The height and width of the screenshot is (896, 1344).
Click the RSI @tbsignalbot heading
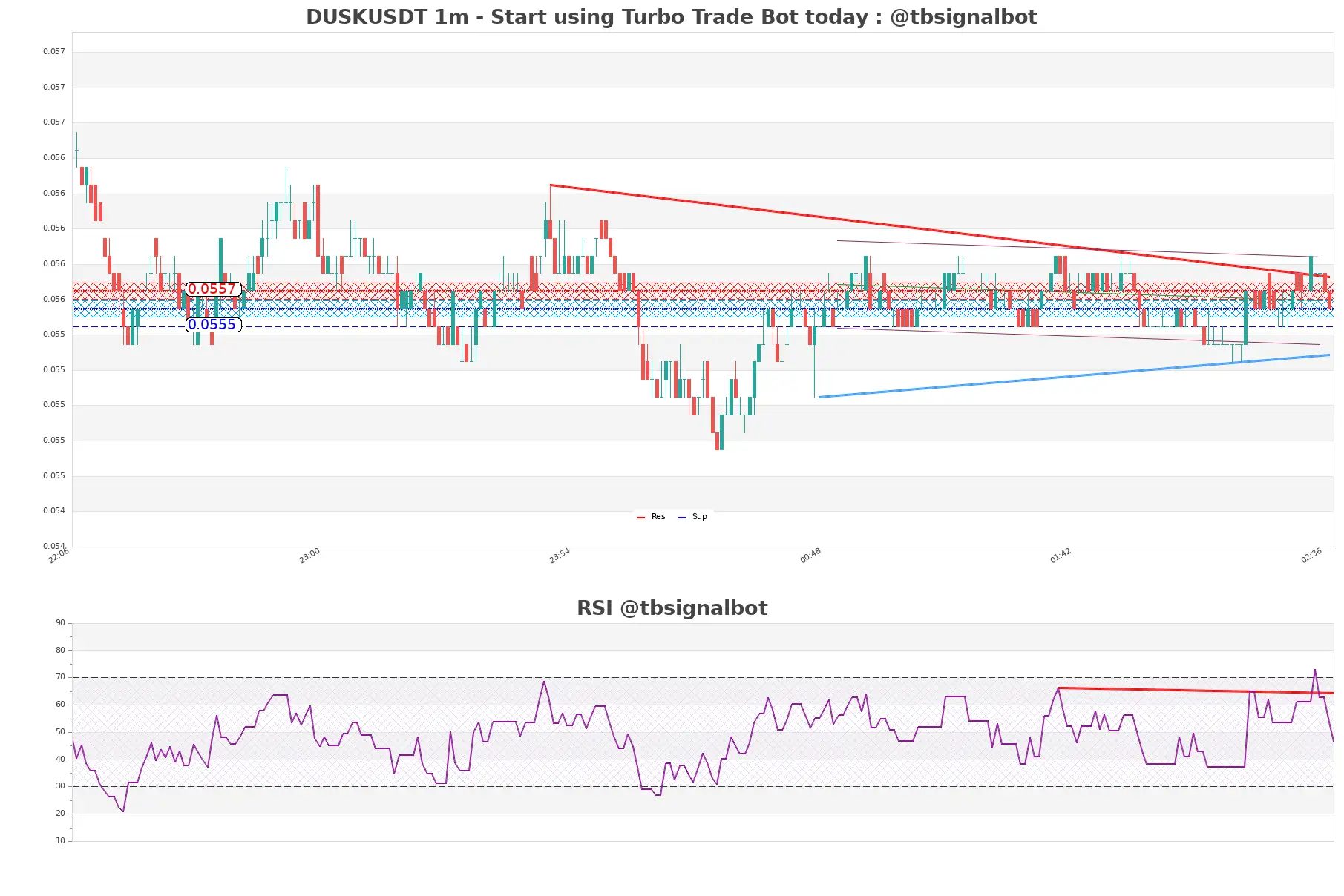click(672, 608)
